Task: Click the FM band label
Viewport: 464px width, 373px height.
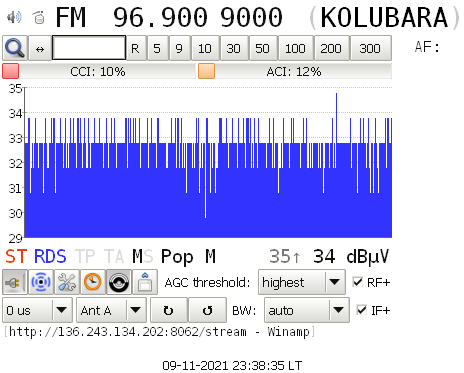Action: [71, 17]
